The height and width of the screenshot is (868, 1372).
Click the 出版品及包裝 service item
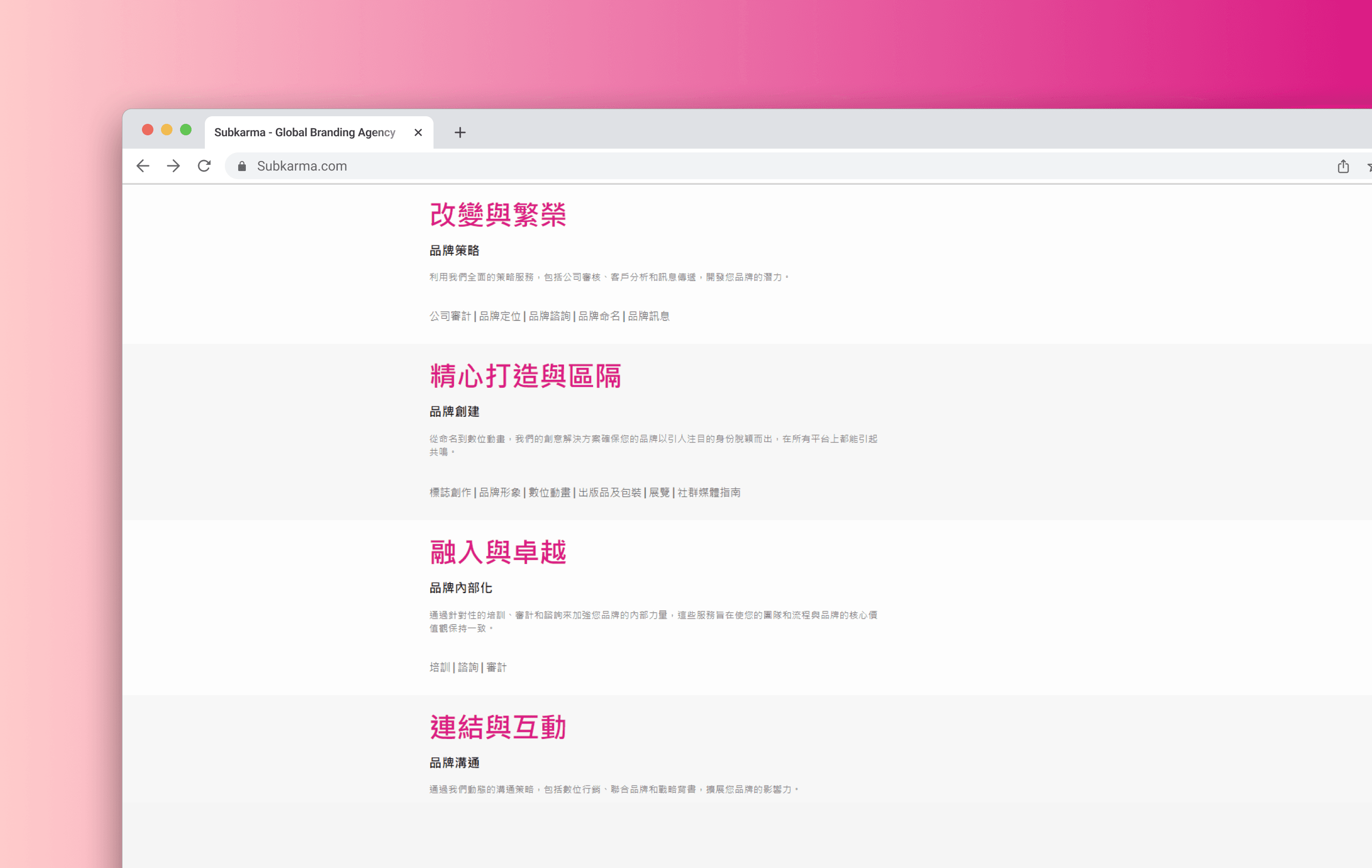point(610,493)
